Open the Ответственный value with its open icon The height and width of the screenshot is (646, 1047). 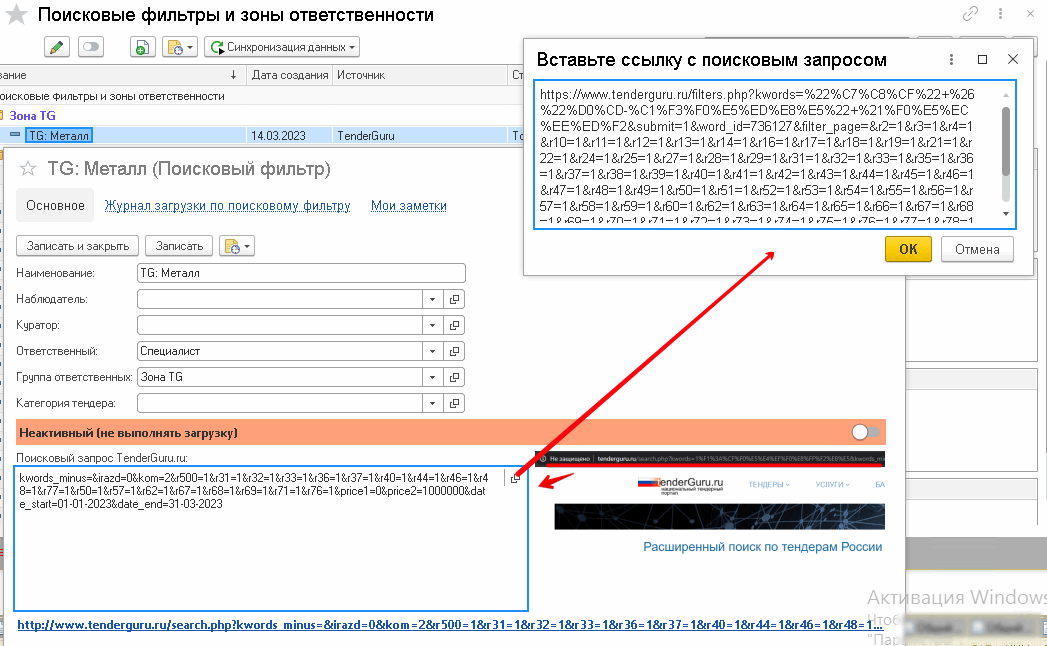coord(454,351)
